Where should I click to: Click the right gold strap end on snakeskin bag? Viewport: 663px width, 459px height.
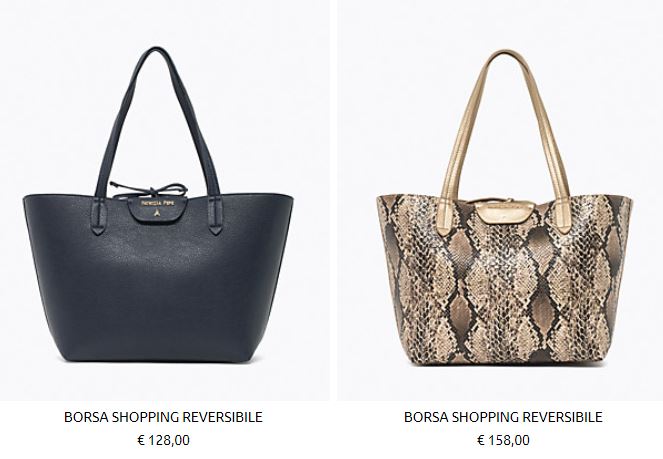[563, 217]
